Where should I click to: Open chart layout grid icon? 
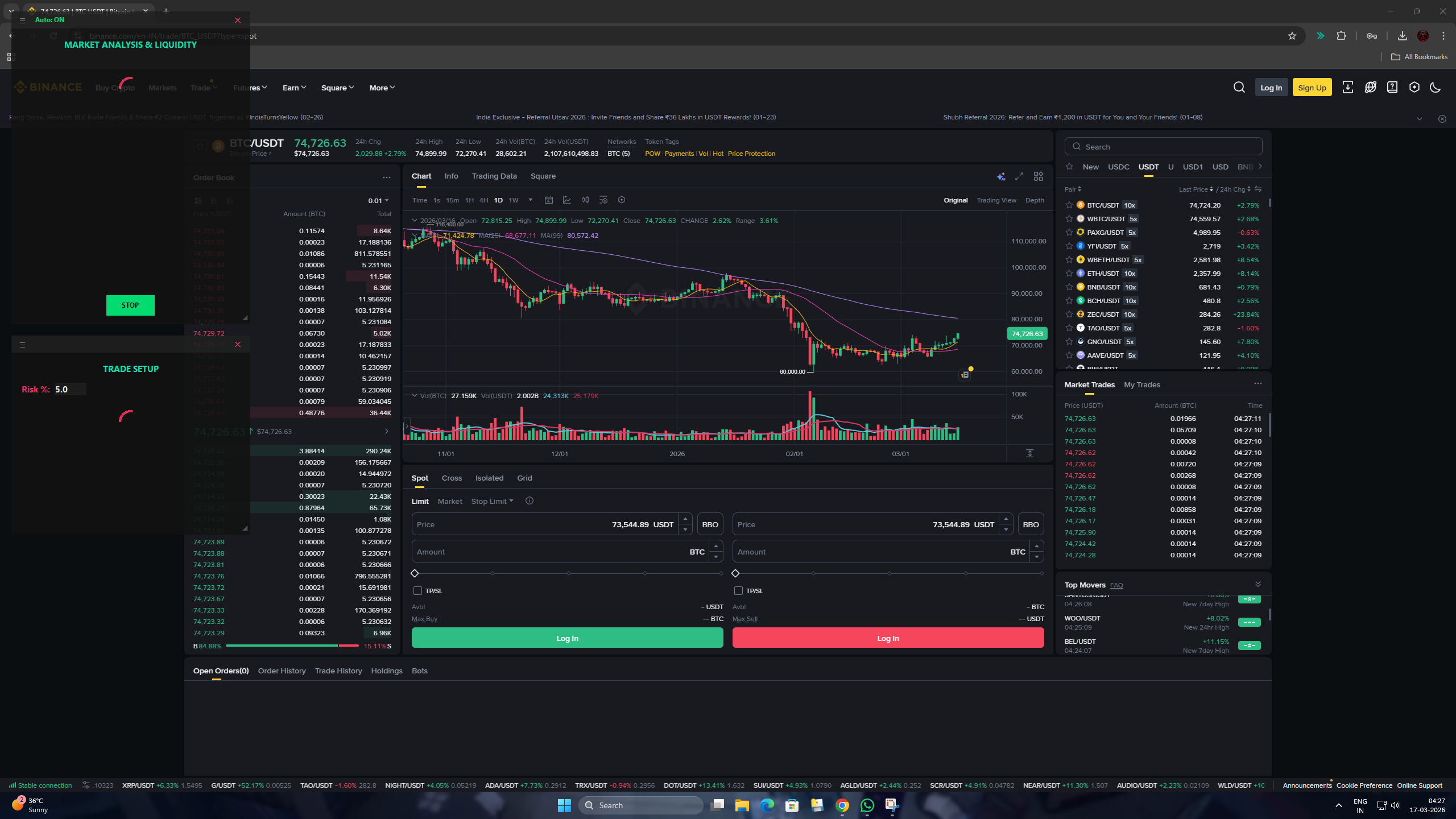pos(1039,177)
